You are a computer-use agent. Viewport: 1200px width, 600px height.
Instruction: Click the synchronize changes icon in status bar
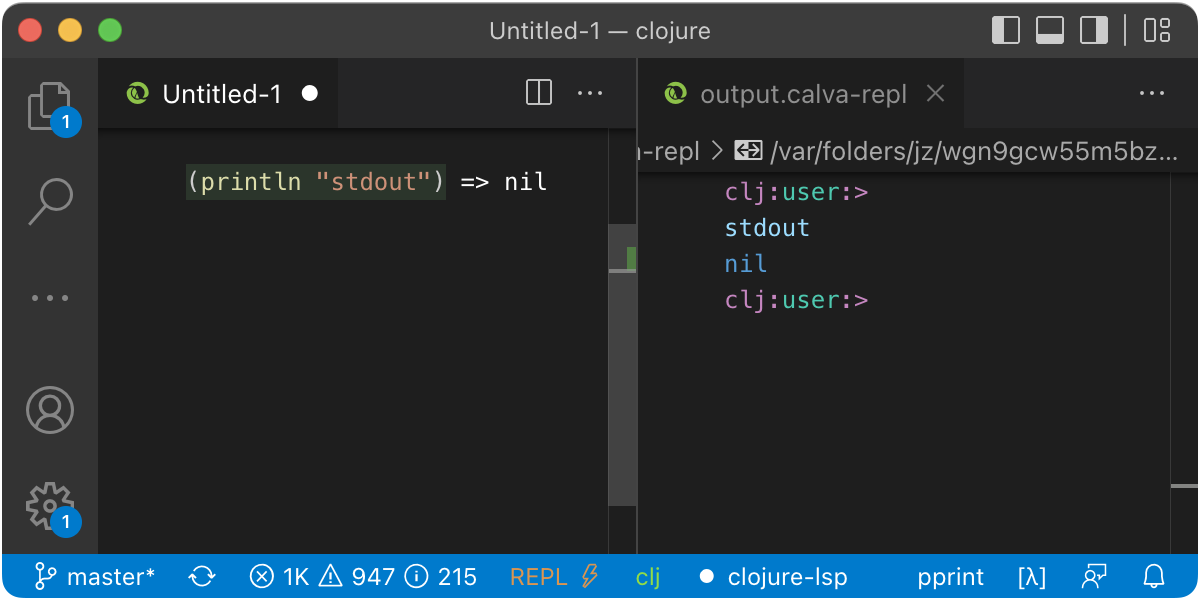pyautogui.click(x=201, y=576)
